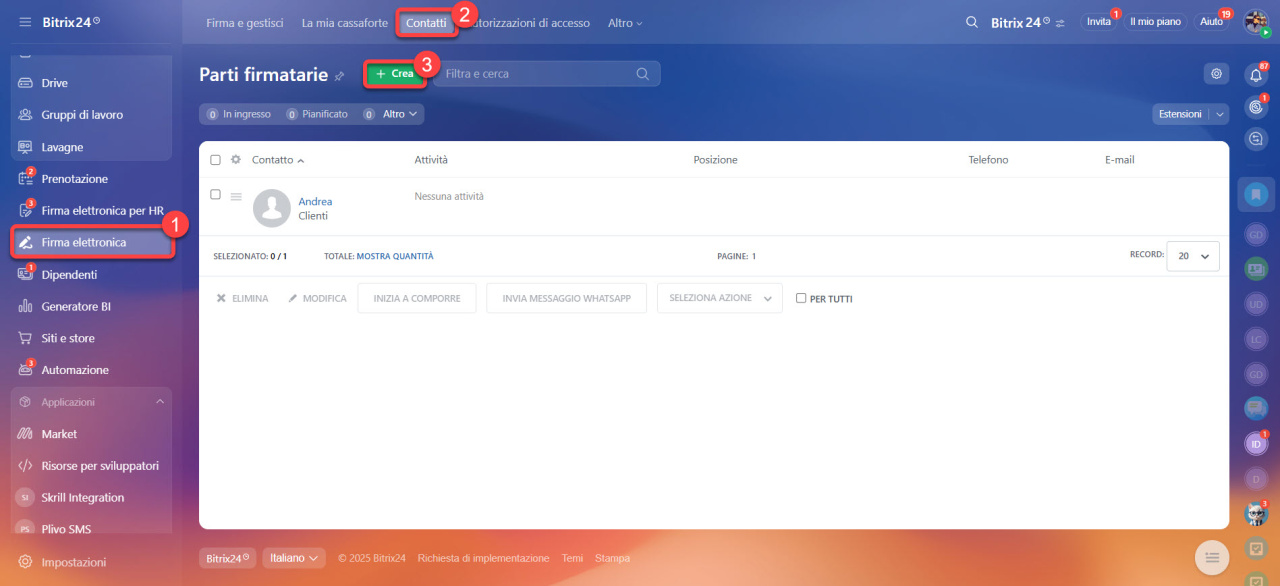1280x586 pixels.
Task: Open Siti e store in sidebar
Action: click(x=91, y=338)
